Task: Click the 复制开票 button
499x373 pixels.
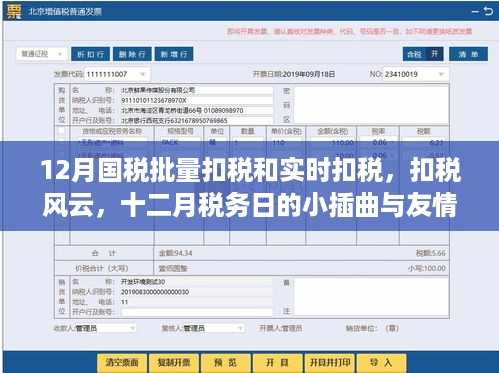Action: coord(174,363)
